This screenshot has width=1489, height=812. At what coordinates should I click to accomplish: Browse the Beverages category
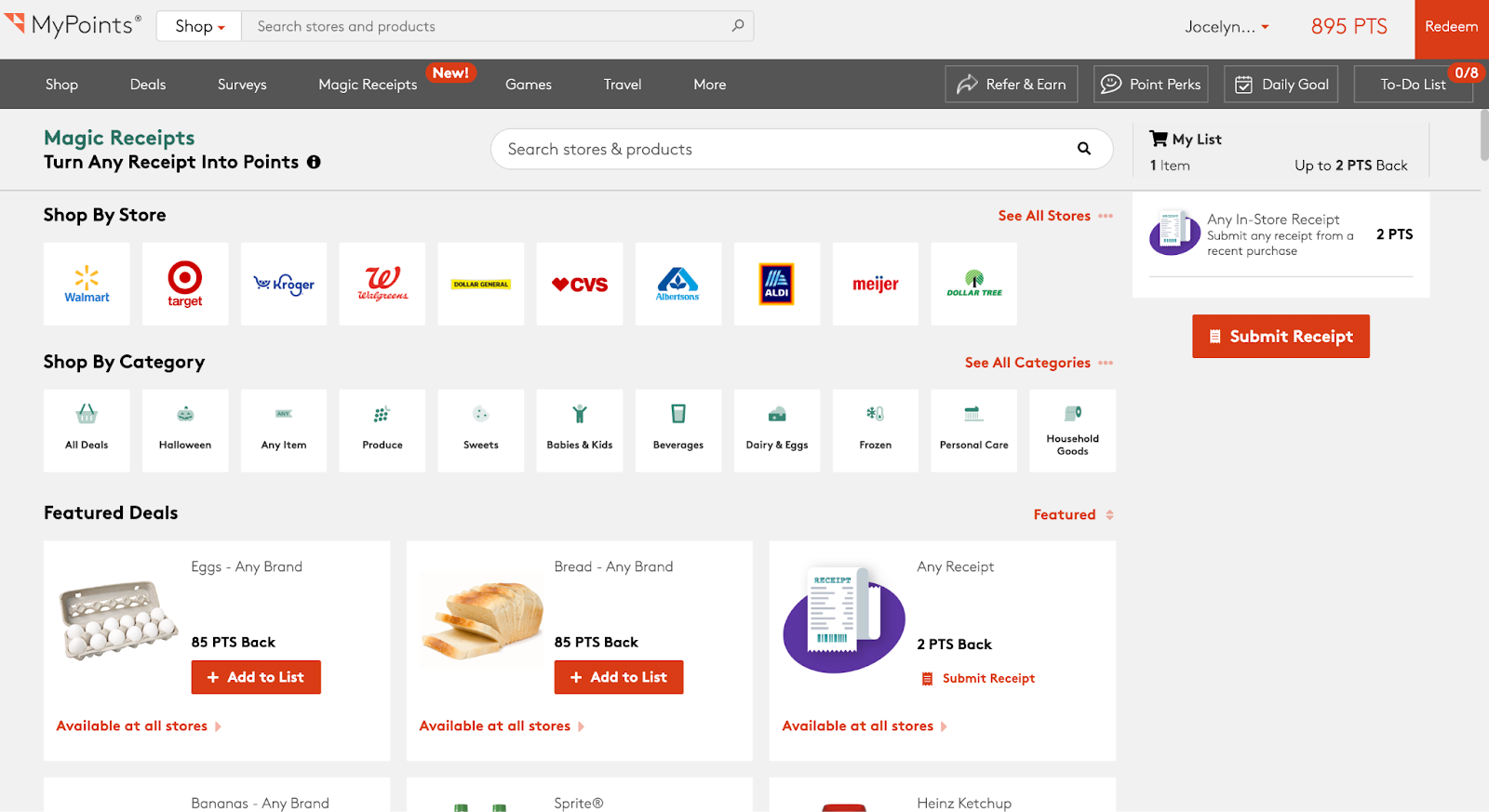point(678,431)
